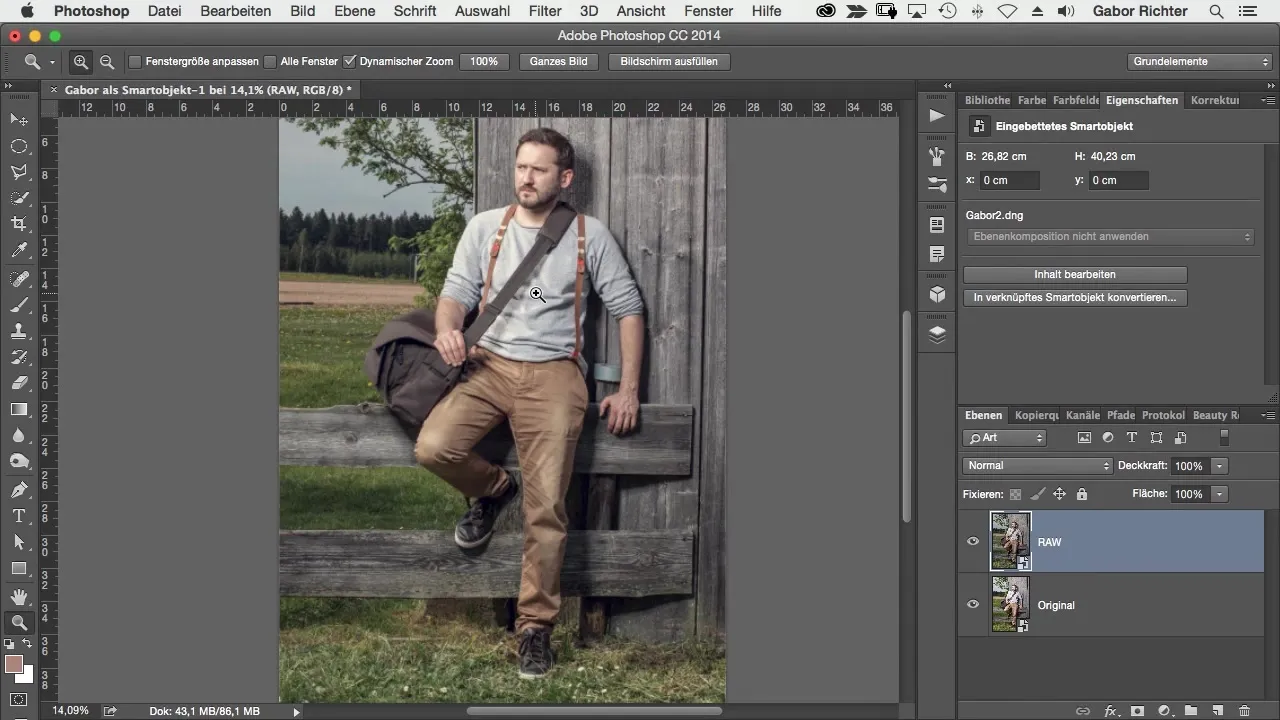Screen dimensions: 1280x720
Task: Select the Eyedropper tool
Action: pyautogui.click(x=19, y=250)
